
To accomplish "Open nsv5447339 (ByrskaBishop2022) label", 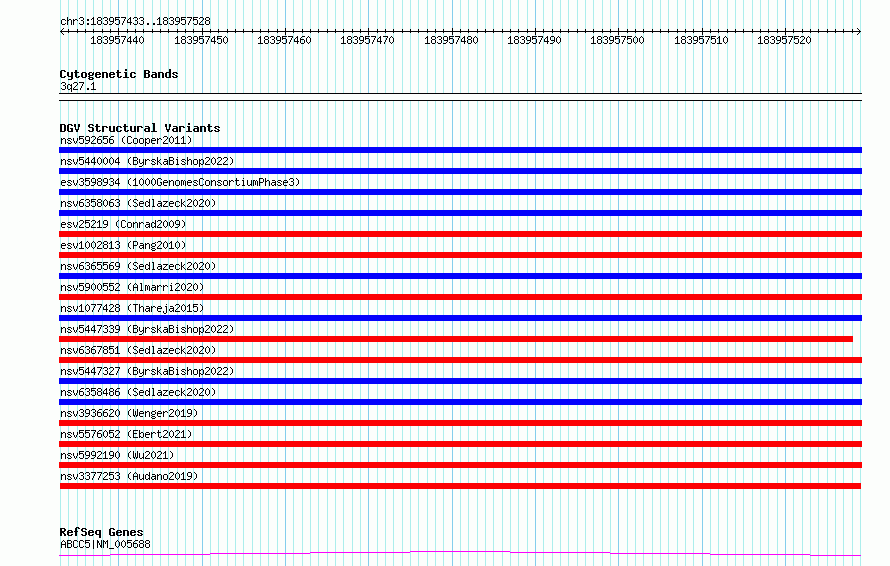I will [147, 329].
